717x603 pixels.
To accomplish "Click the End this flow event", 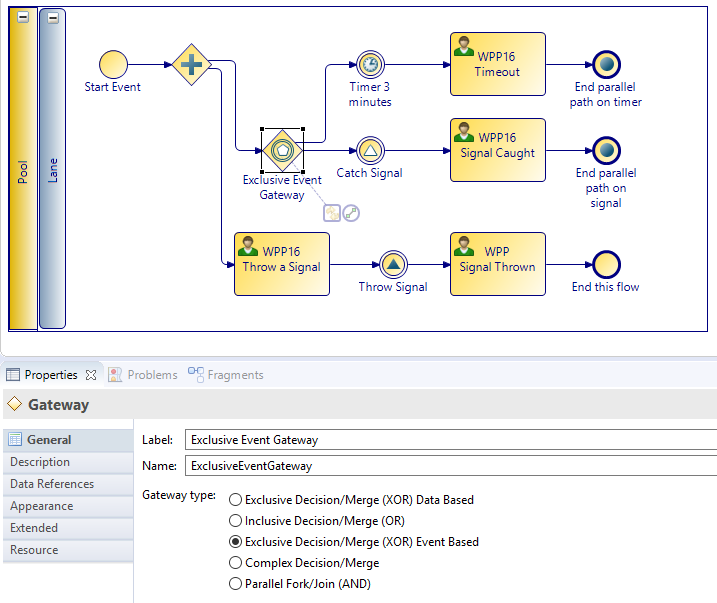I will pyautogui.click(x=606, y=265).
